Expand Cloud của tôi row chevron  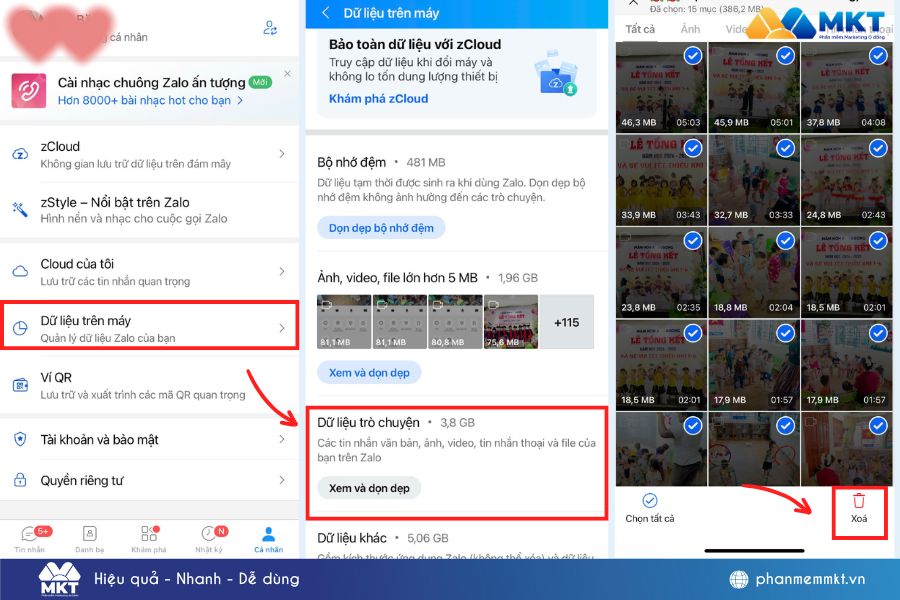[282, 271]
